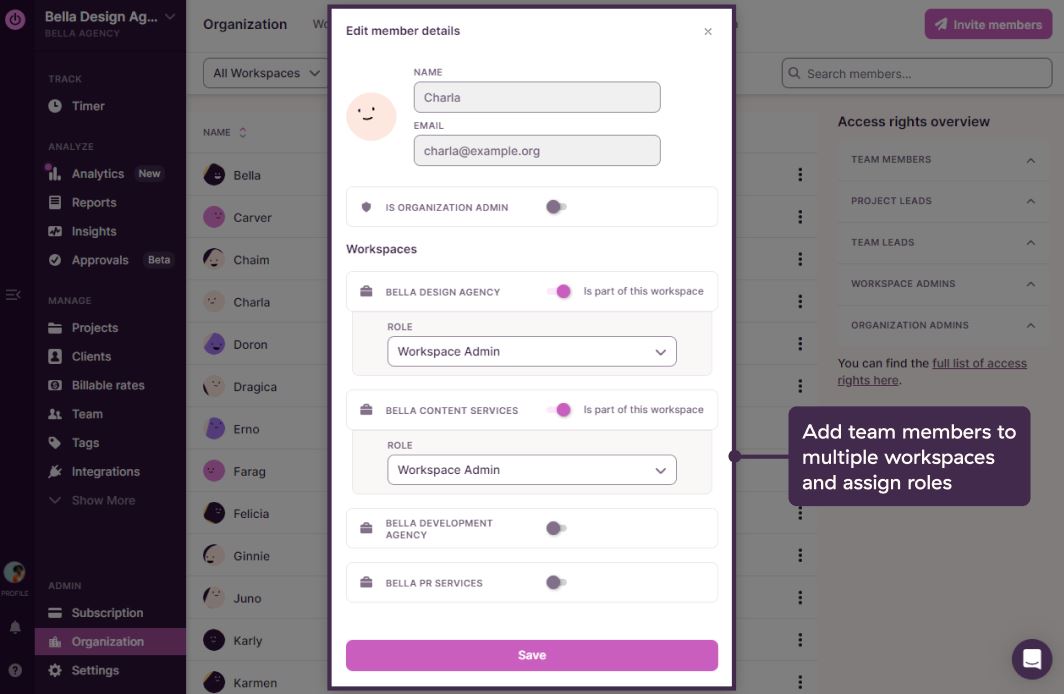This screenshot has height=694, width=1064.
Task: Enable the Bella PR Services workspace toggle
Action: pyautogui.click(x=556, y=582)
